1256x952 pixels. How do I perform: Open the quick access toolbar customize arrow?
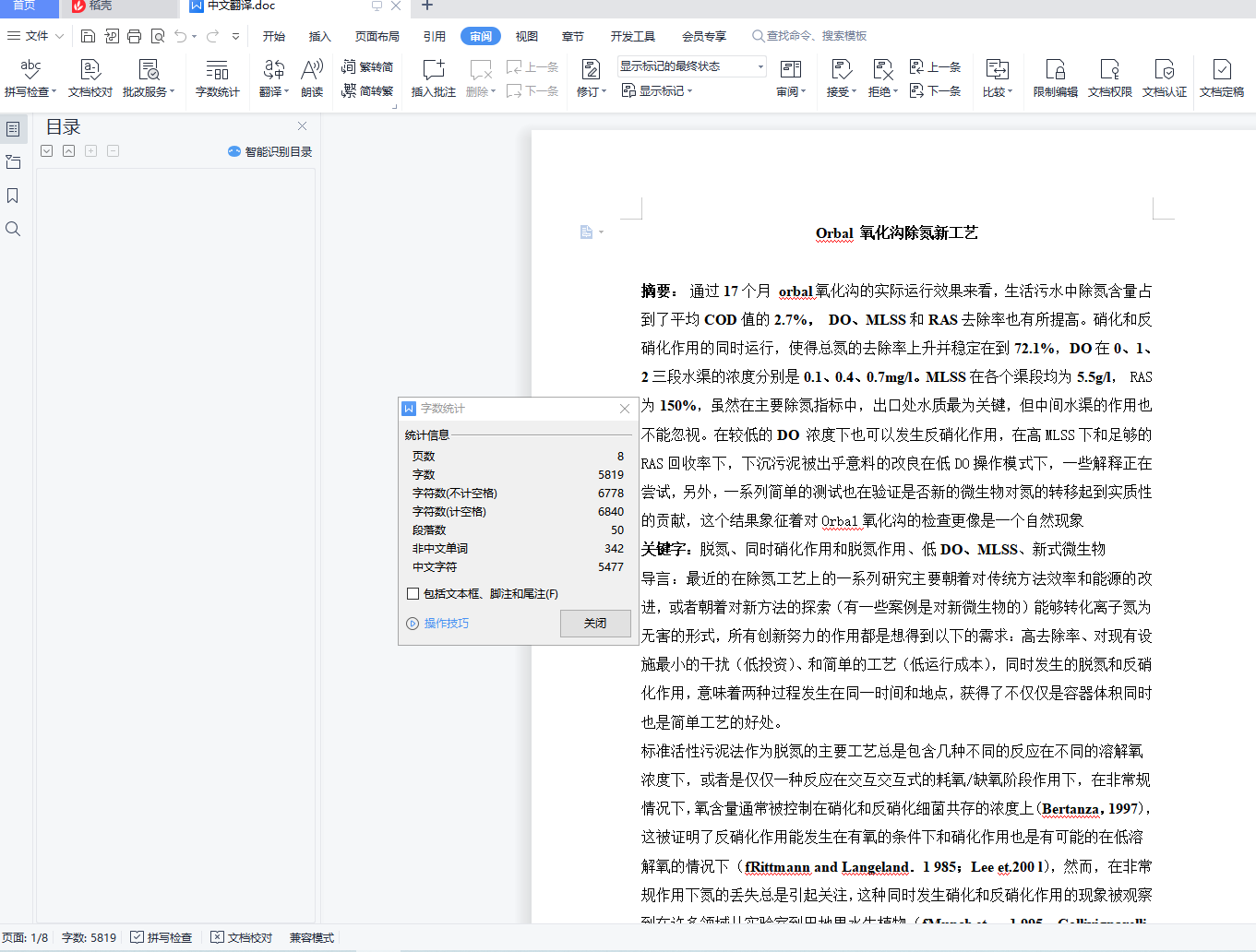click(x=236, y=36)
